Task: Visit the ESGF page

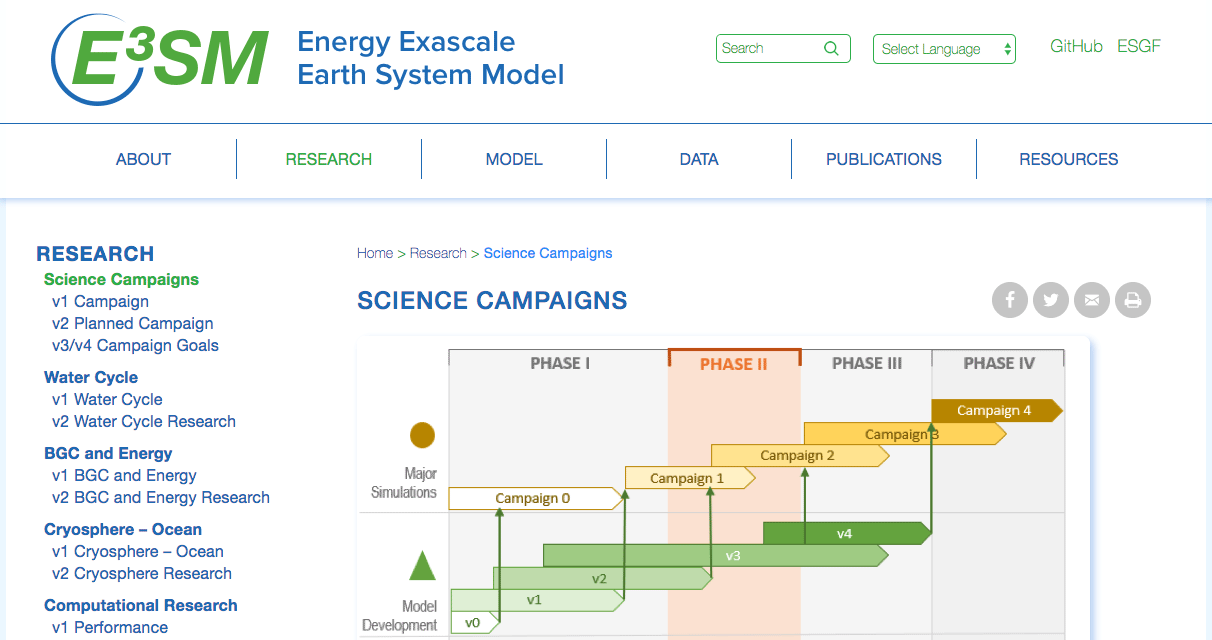Action: tap(1139, 46)
